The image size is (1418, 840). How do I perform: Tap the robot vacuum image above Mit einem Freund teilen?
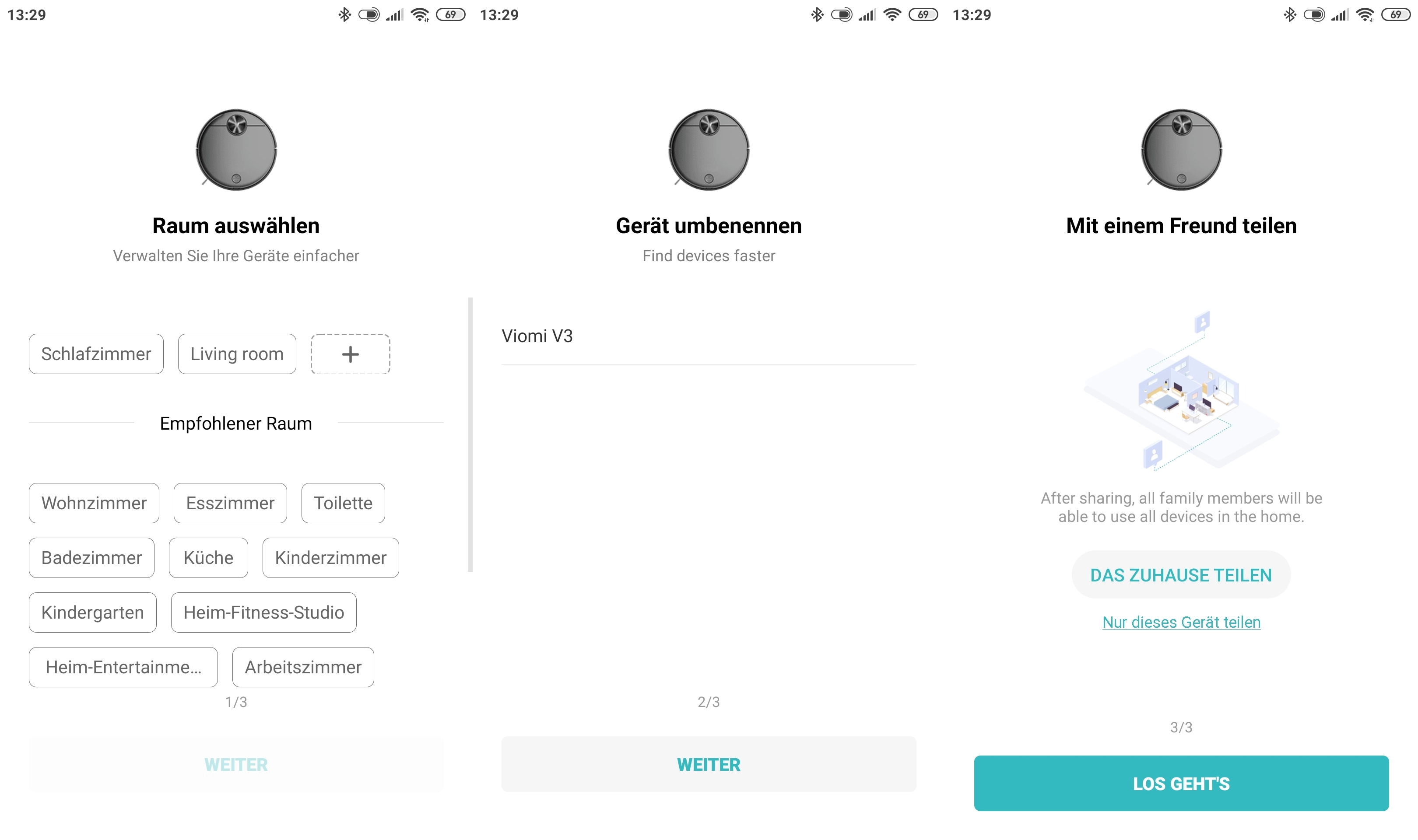point(1181,150)
